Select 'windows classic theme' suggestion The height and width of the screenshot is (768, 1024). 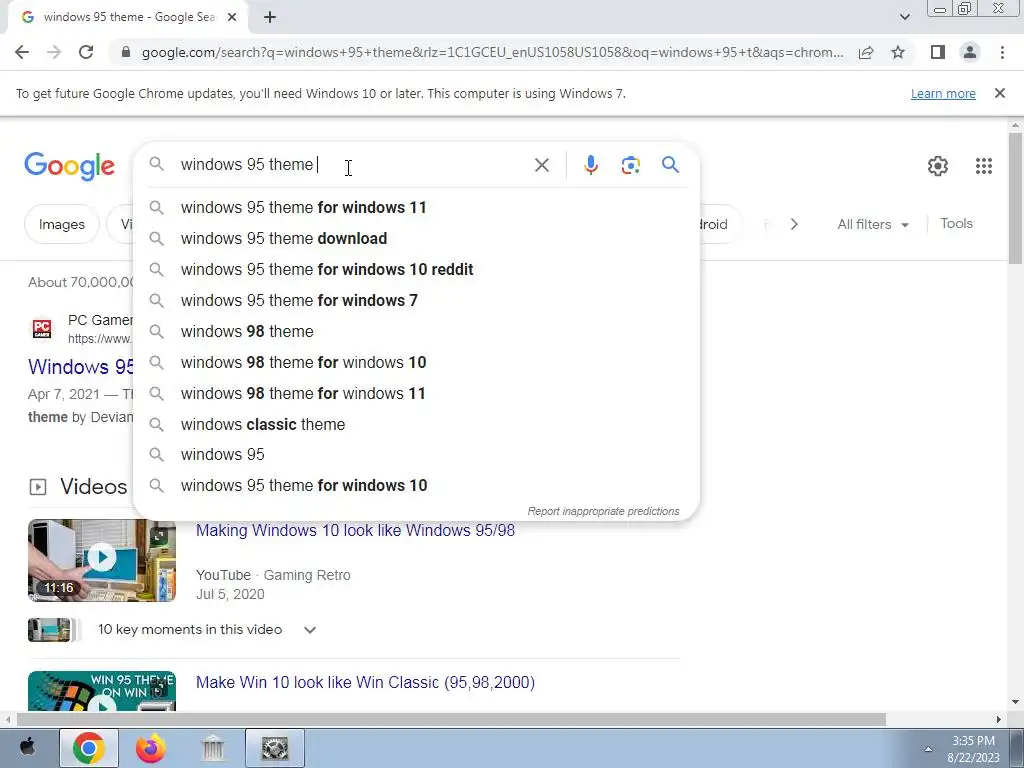click(416, 424)
